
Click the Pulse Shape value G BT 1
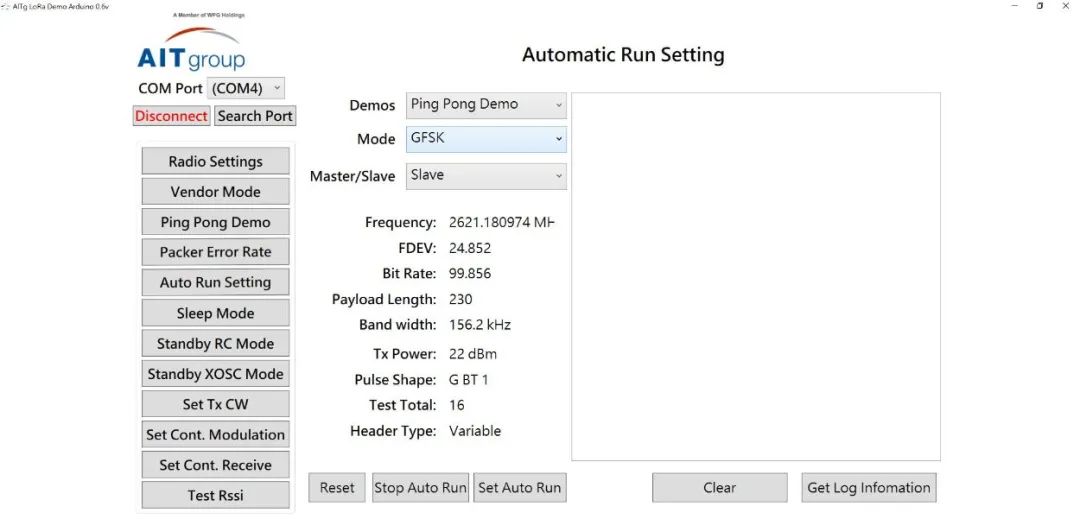468,380
